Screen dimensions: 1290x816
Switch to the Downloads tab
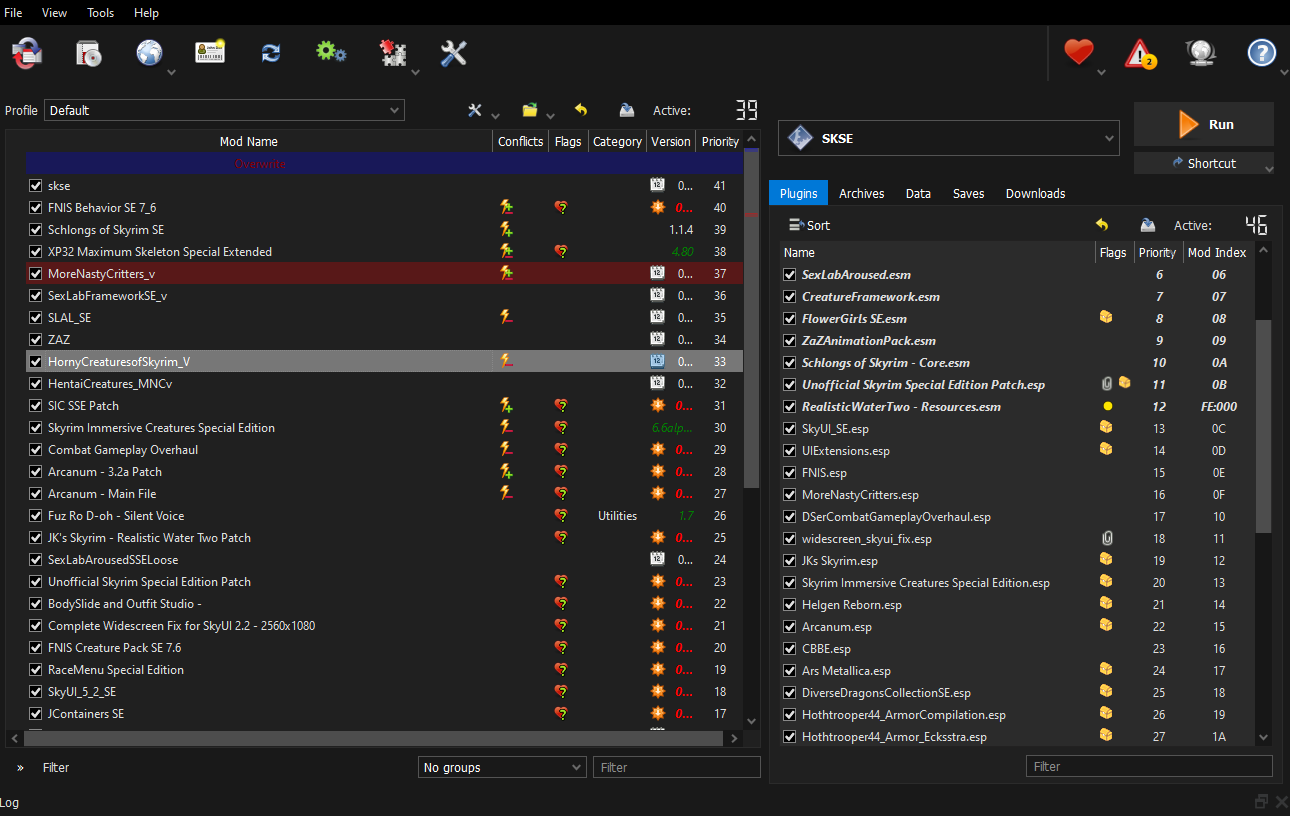[x=1035, y=193]
